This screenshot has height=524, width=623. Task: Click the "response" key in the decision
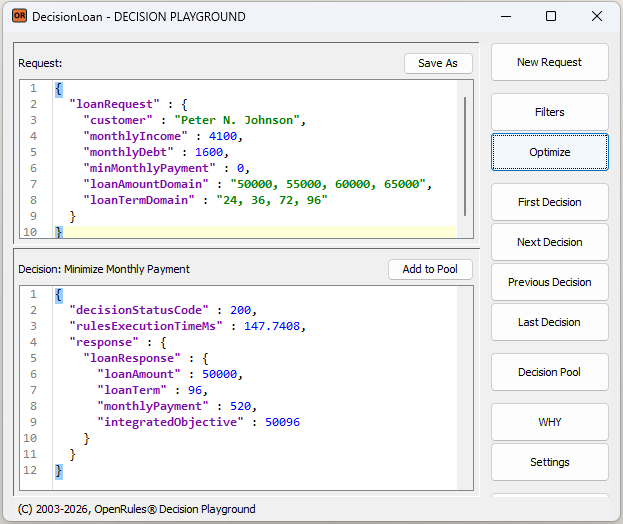(x=104, y=342)
